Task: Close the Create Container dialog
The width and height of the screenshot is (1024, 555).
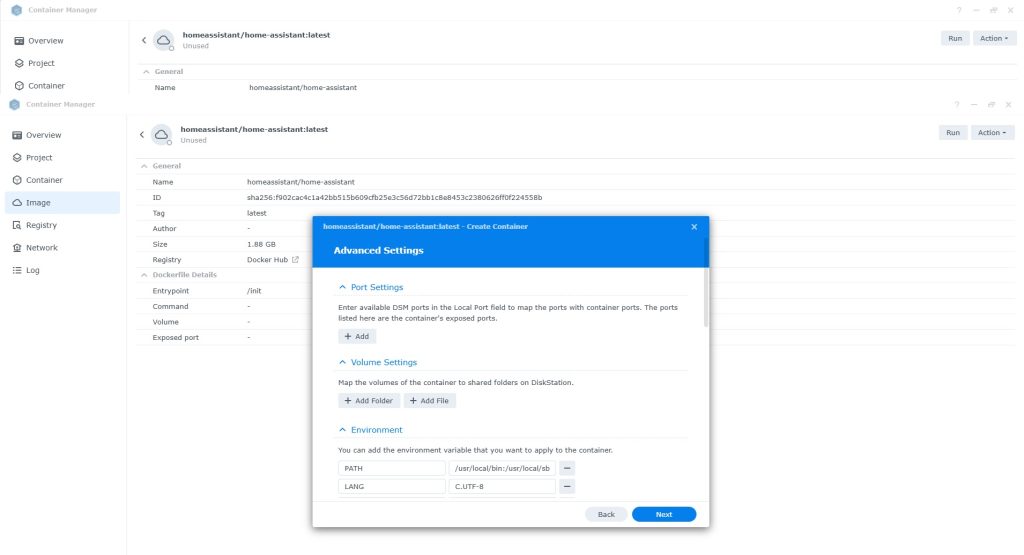Action: tap(694, 227)
